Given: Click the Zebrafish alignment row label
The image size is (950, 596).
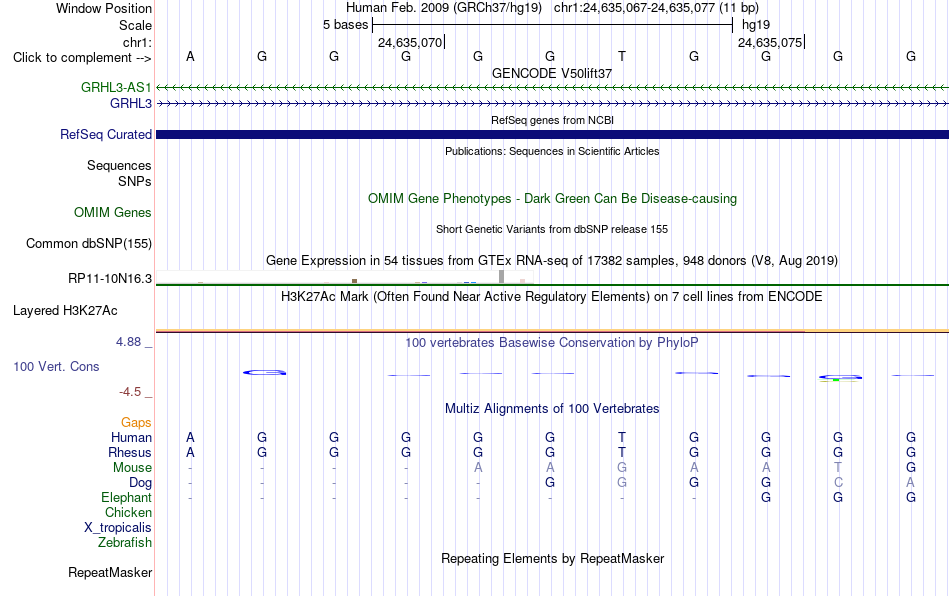Looking at the screenshot, I should (125, 542).
